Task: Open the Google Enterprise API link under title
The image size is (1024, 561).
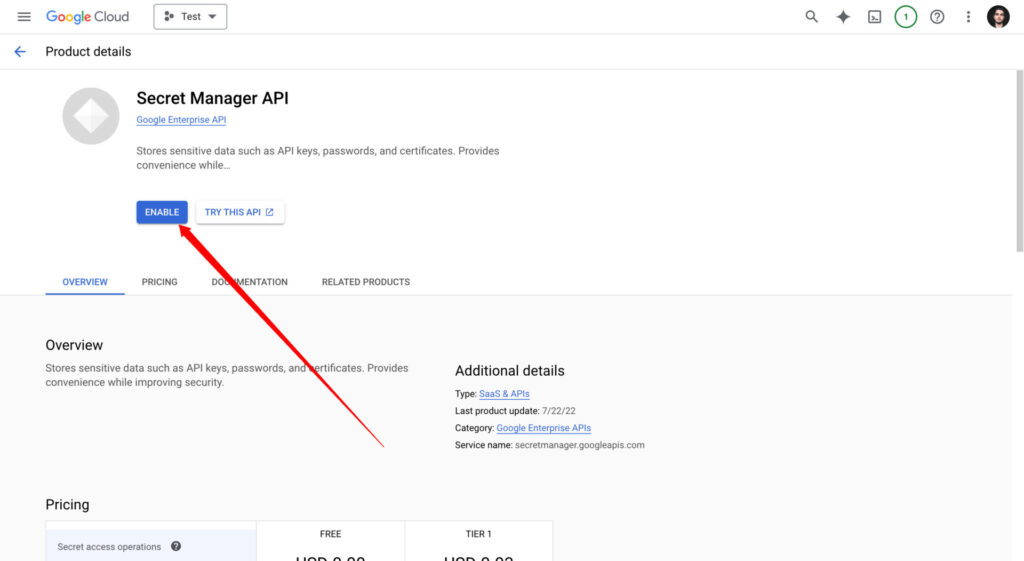Action: coord(181,120)
